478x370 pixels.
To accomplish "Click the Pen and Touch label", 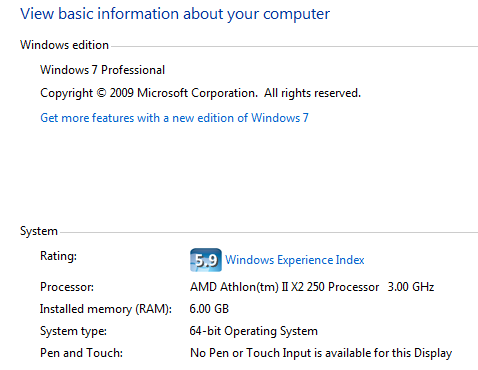I will tap(81, 353).
